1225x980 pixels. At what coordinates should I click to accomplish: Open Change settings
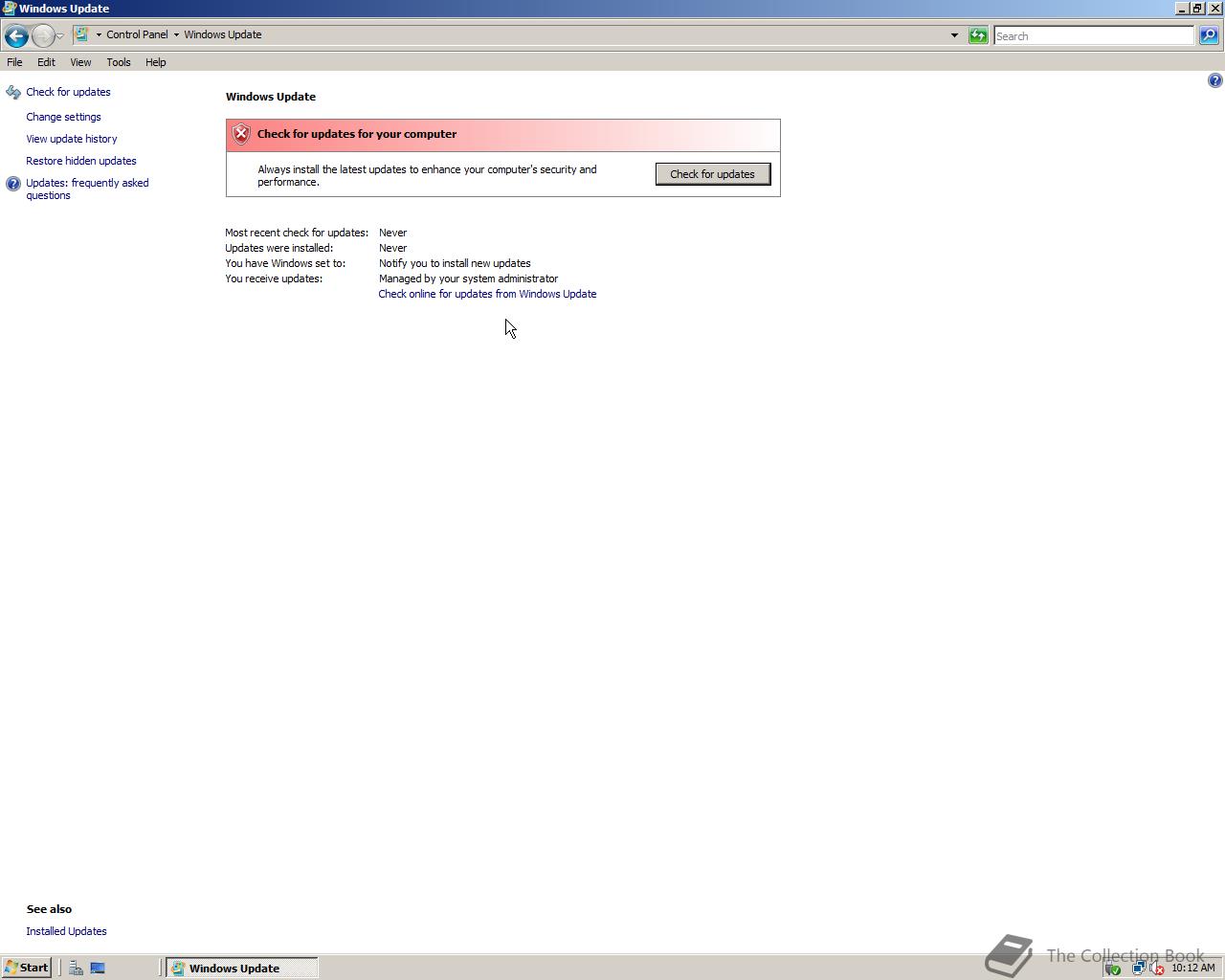click(x=63, y=117)
